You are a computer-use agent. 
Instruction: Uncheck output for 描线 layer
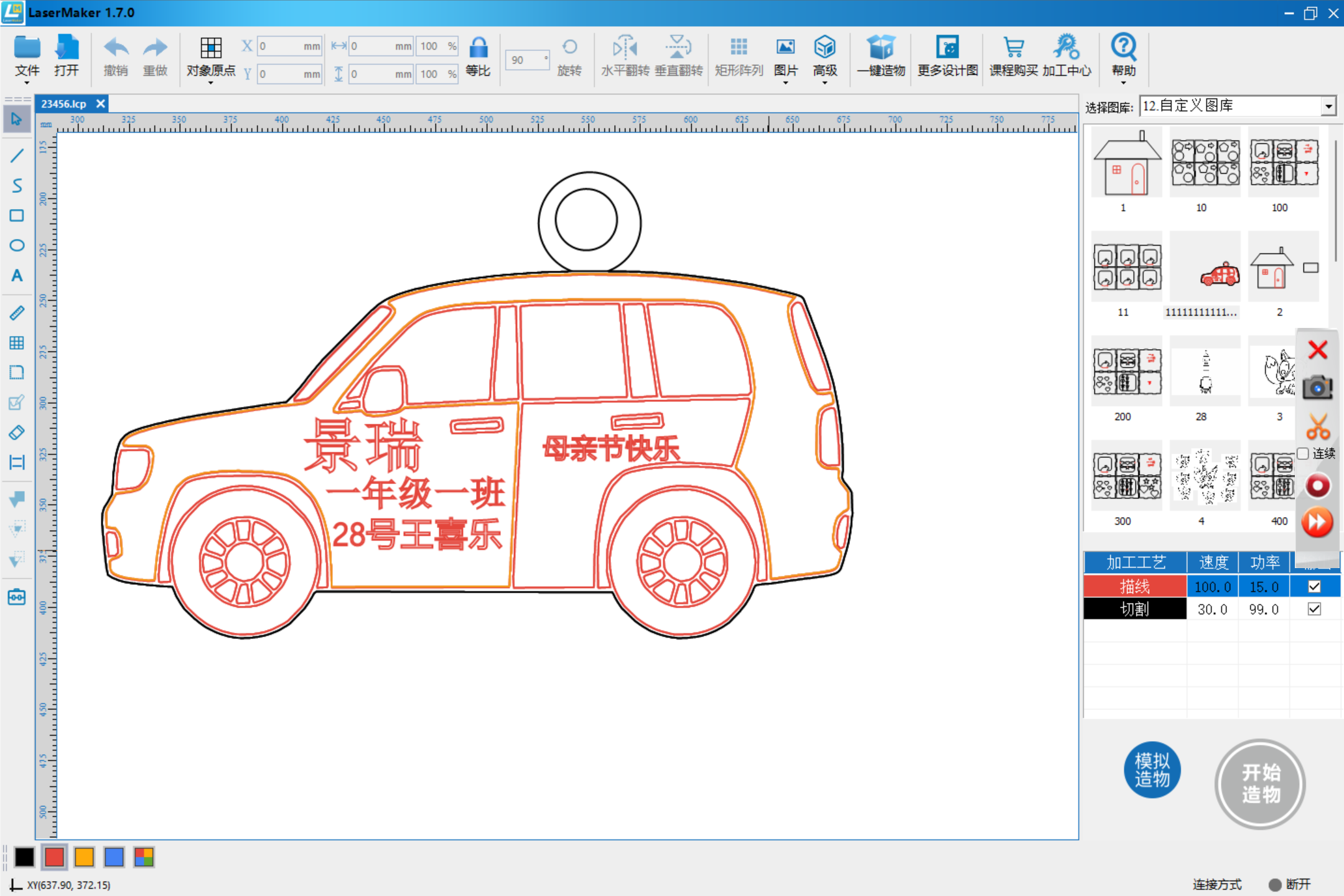click(1314, 586)
